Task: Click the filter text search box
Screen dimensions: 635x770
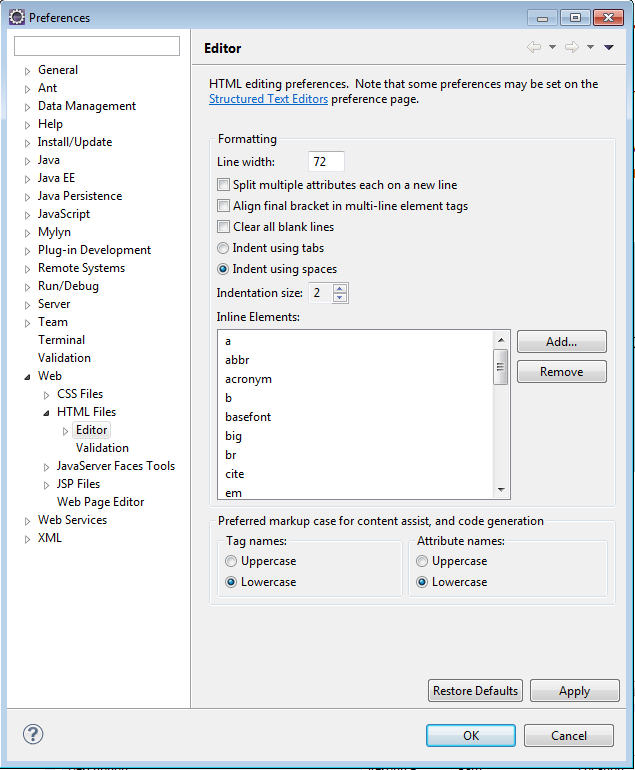Action: [97, 46]
